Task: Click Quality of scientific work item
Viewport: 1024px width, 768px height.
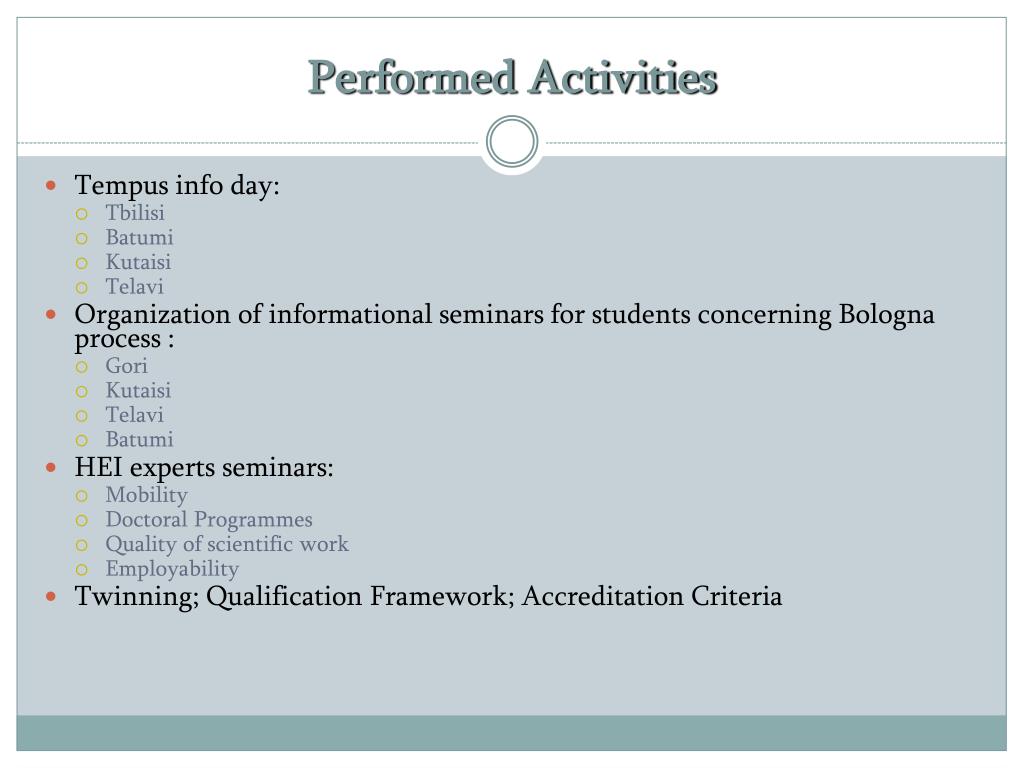Action: click(227, 544)
